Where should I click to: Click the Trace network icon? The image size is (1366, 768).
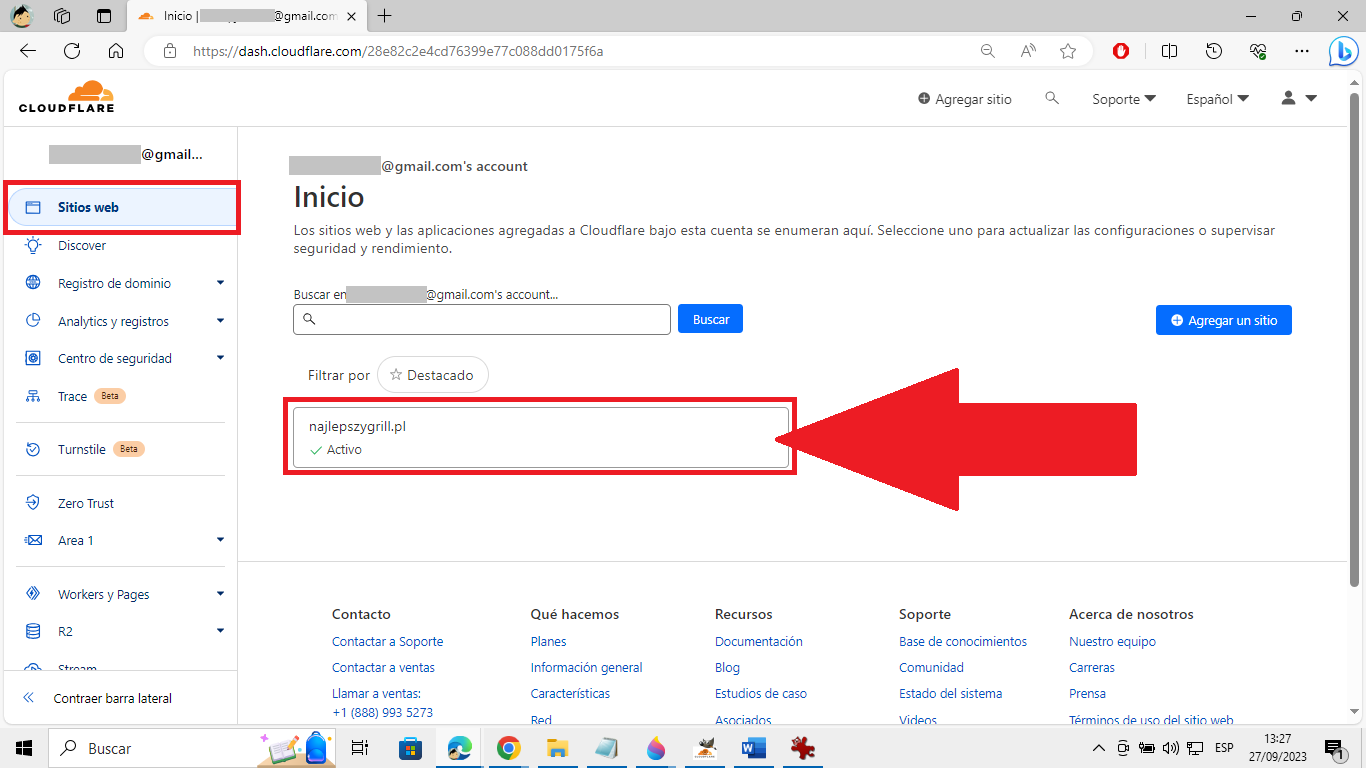point(33,396)
